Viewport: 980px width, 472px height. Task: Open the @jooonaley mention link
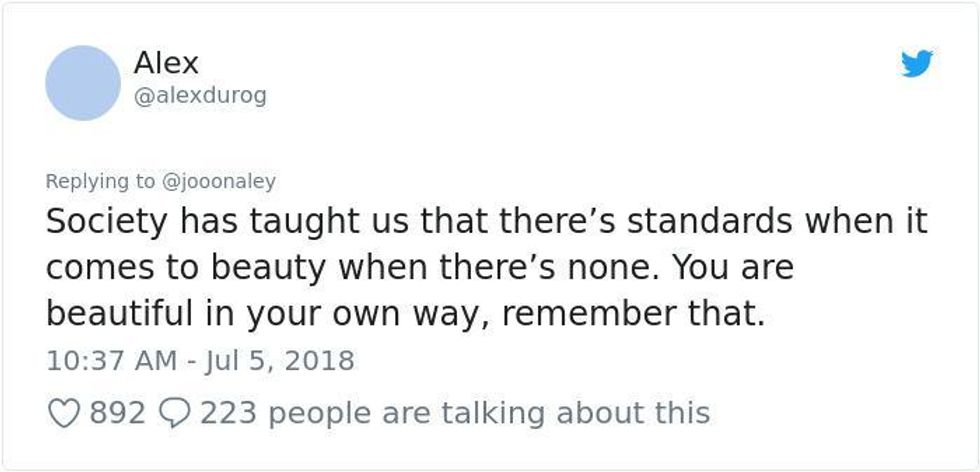tap(219, 181)
